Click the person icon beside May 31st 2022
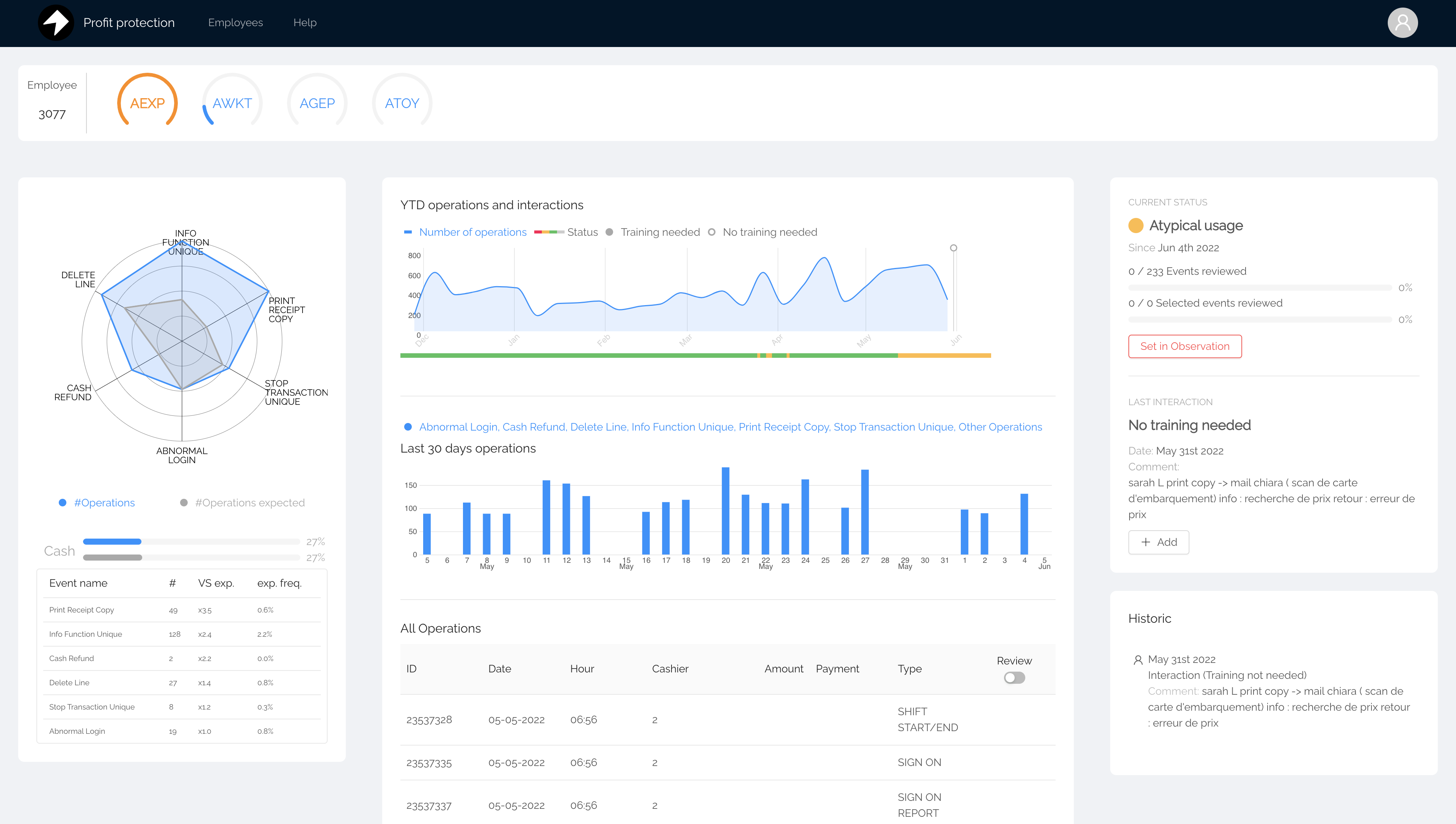The width and height of the screenshot is (1456, 824). point(1138,660)
